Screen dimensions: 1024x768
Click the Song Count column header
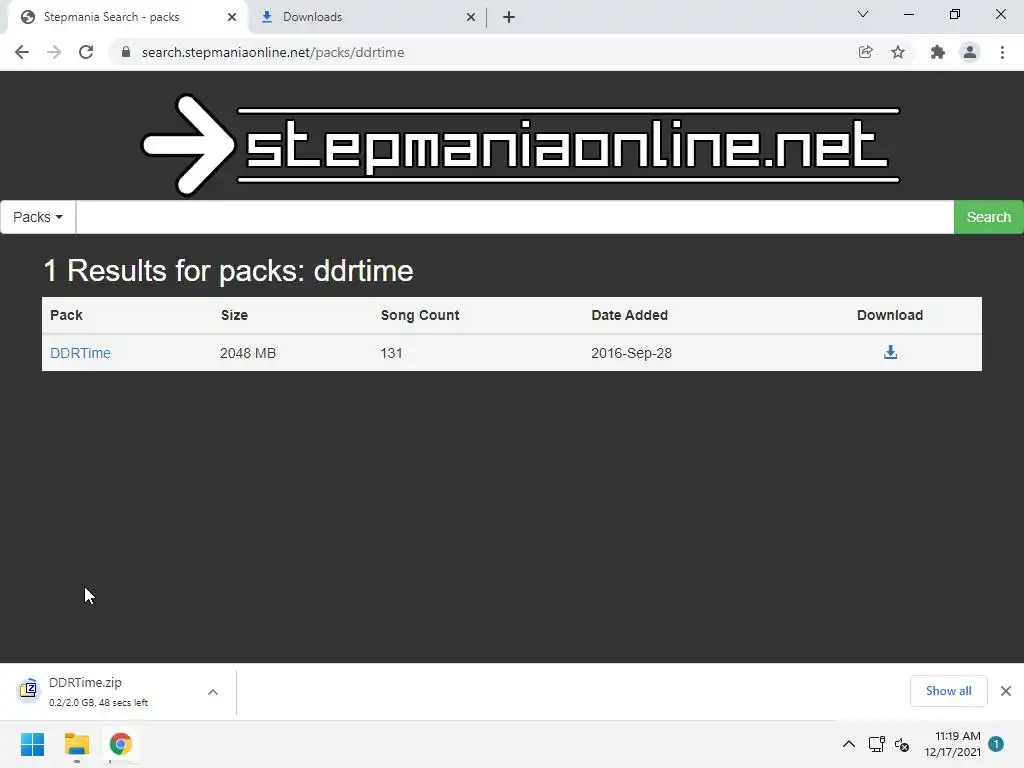tap(420, 315)
